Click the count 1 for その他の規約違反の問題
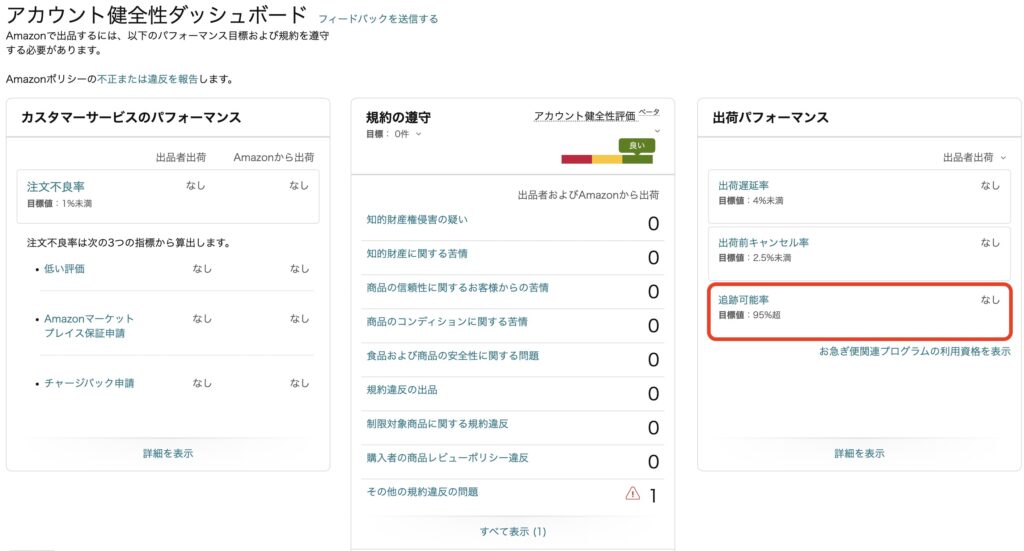 [x=652, y=496]
